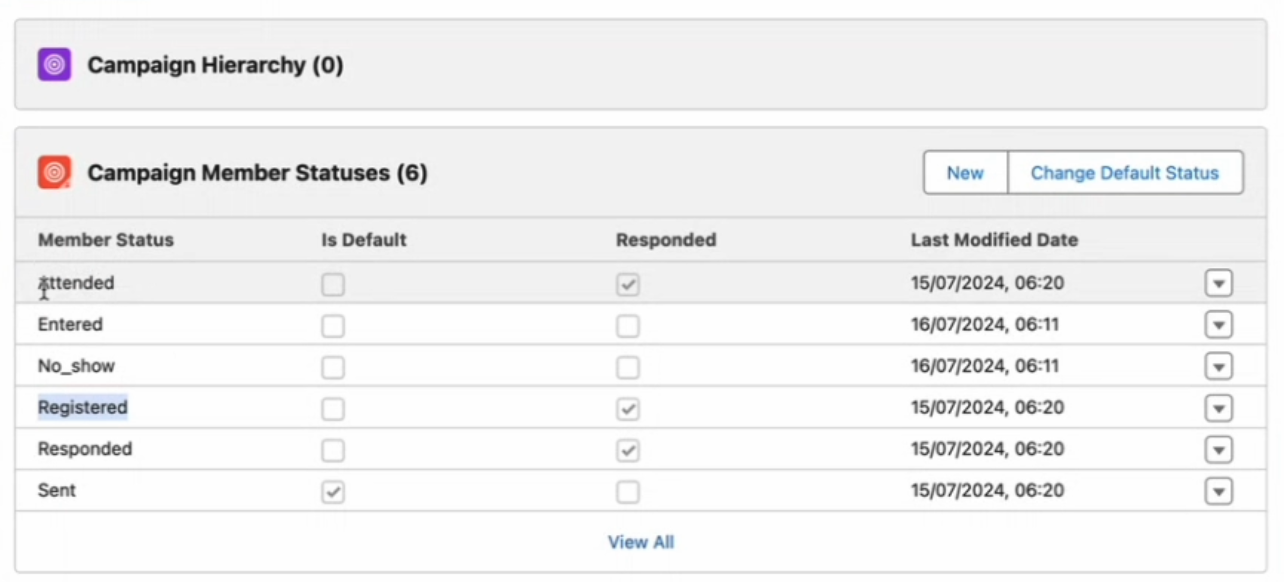
Task: Expand the Sent row action menu
Action: pyautogui.click(x=1218, y=491)
